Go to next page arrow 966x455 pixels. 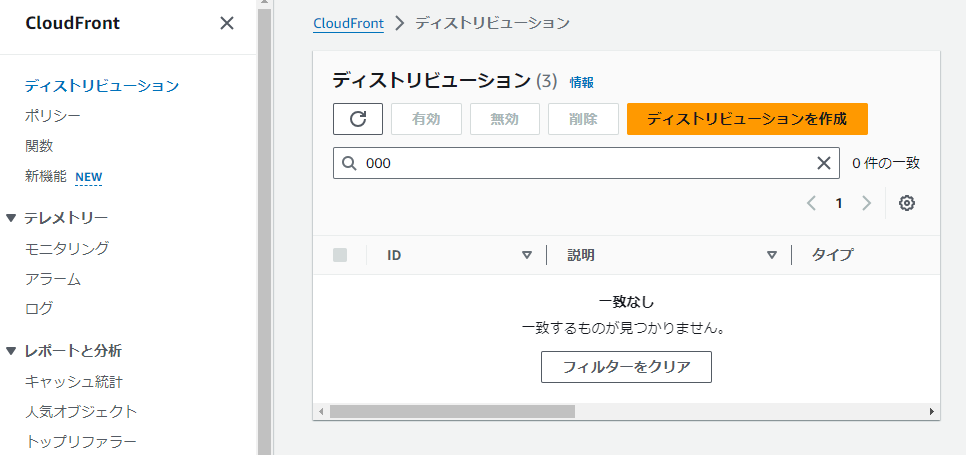[x=866, y=203]
